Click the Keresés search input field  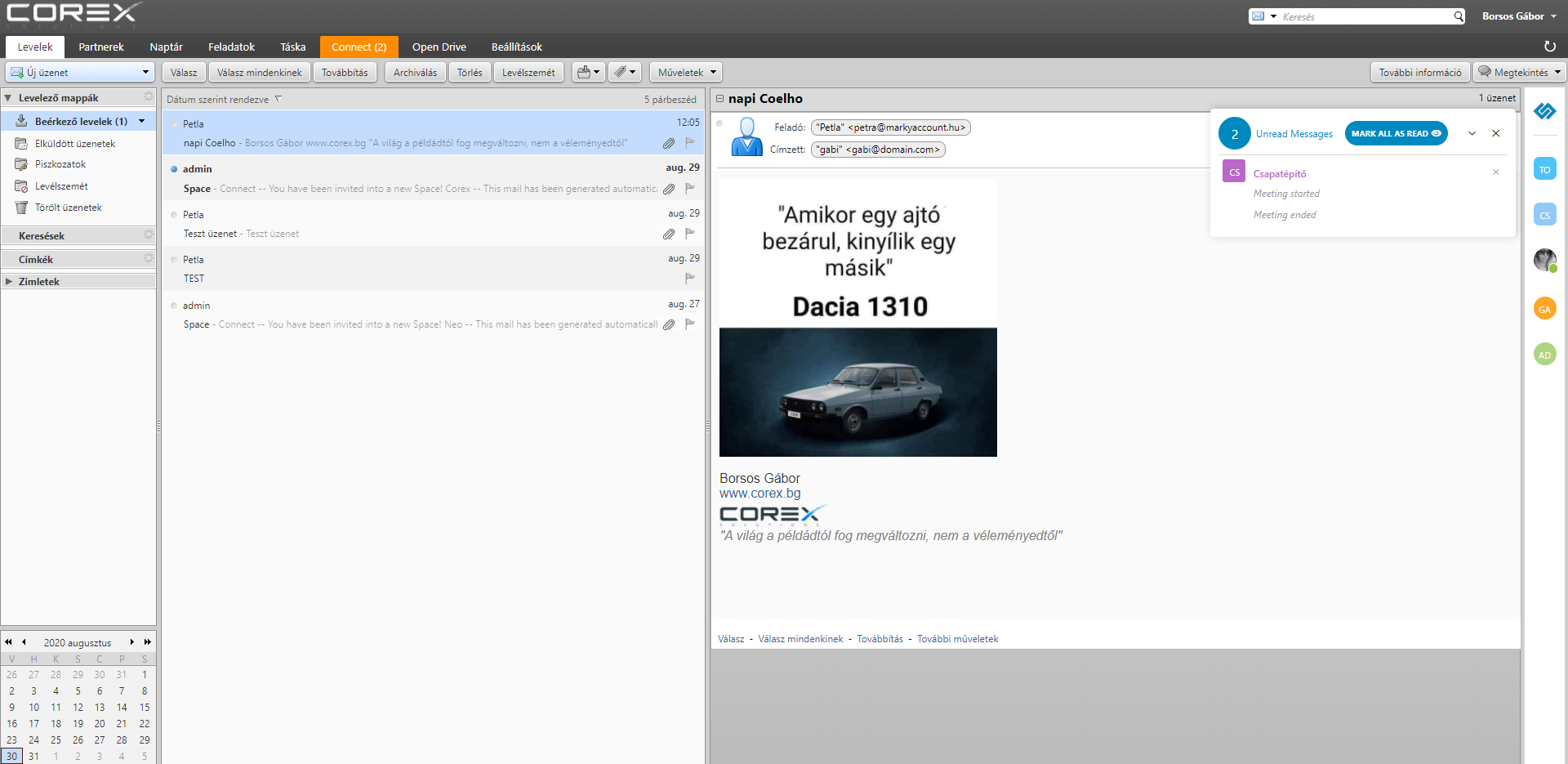1365,16
